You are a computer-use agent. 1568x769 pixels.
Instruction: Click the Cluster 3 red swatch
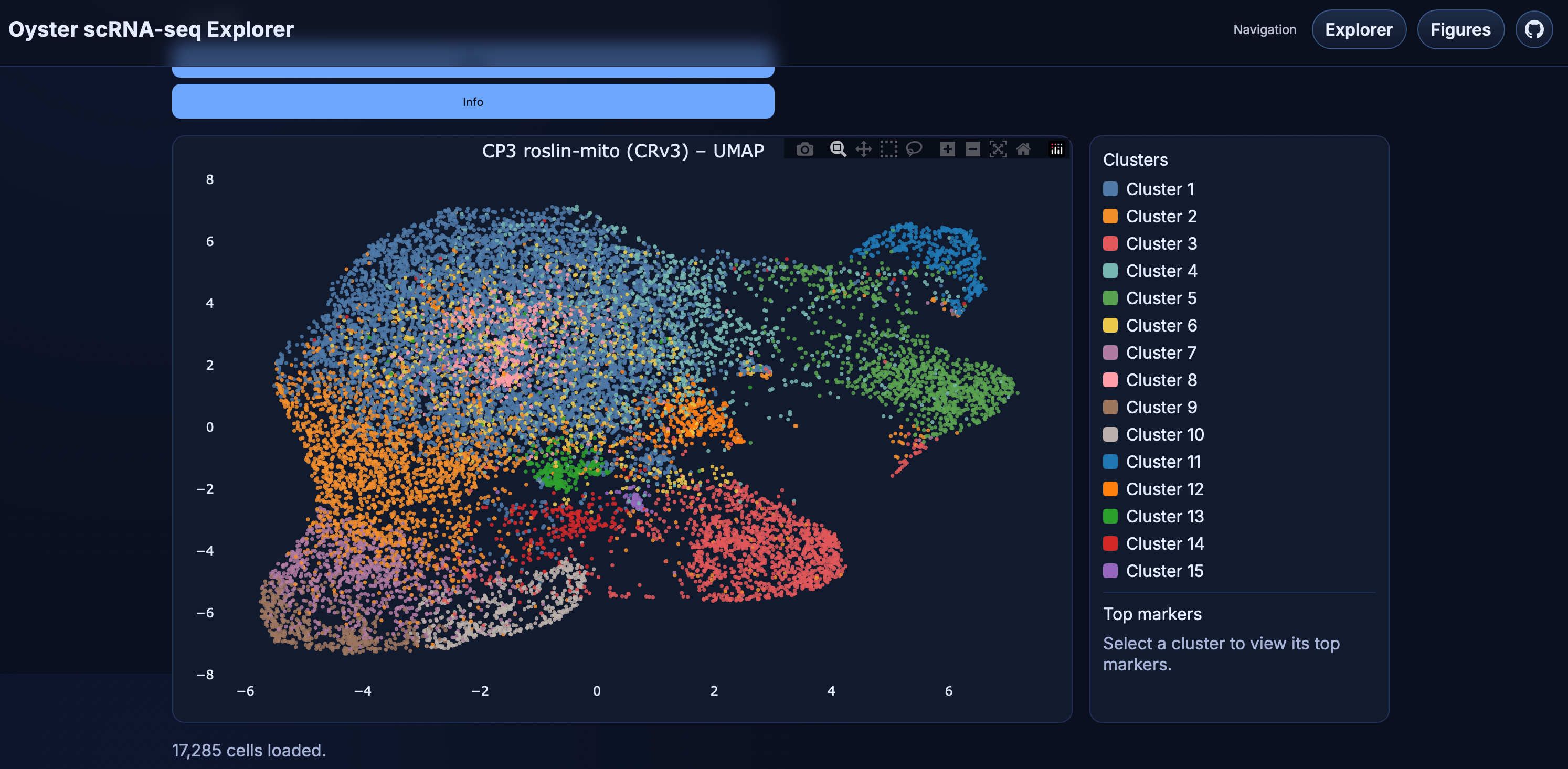click(1110, 243)
